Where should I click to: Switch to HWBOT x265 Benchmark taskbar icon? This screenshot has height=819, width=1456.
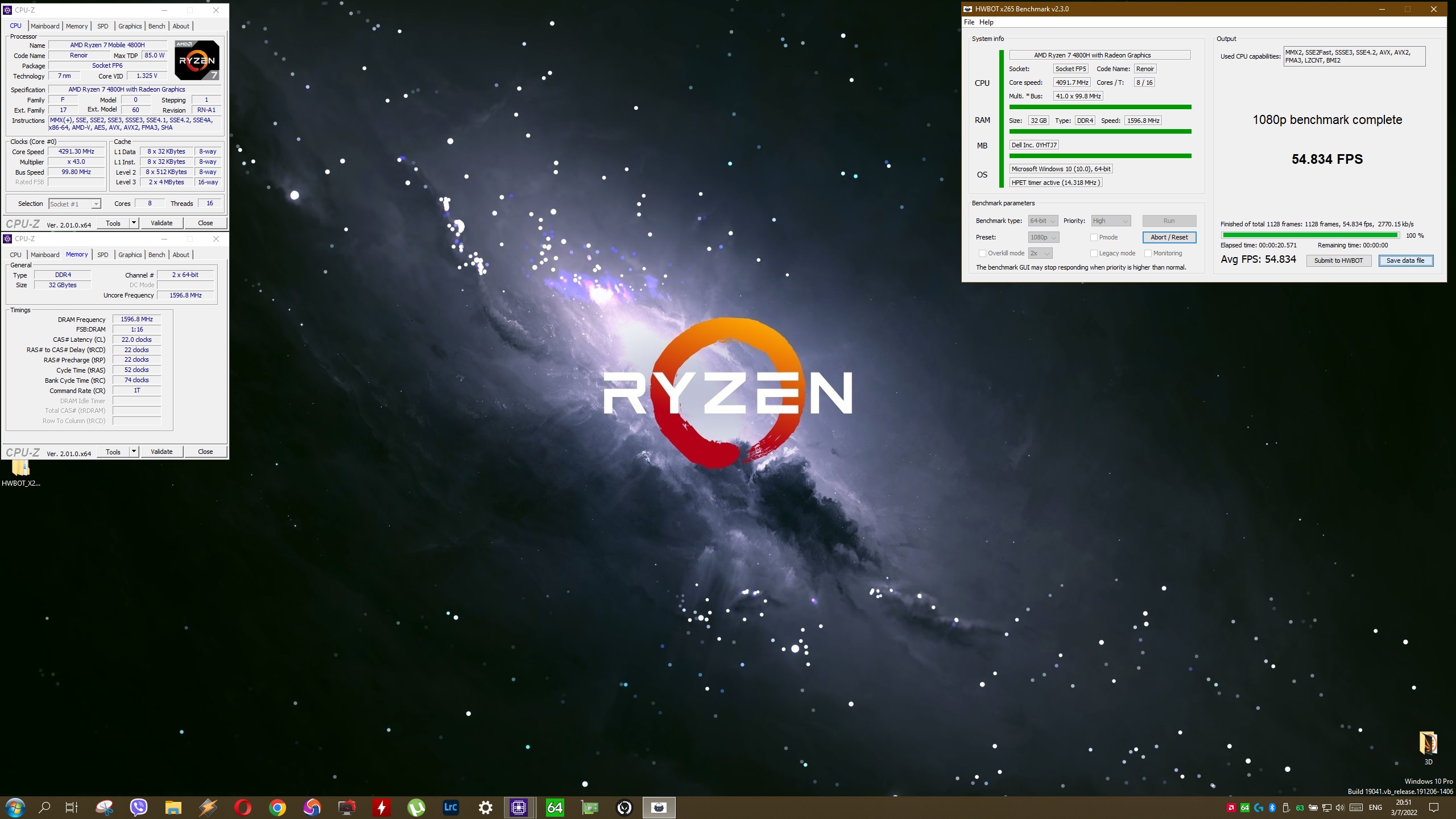(x=659, y=807)
